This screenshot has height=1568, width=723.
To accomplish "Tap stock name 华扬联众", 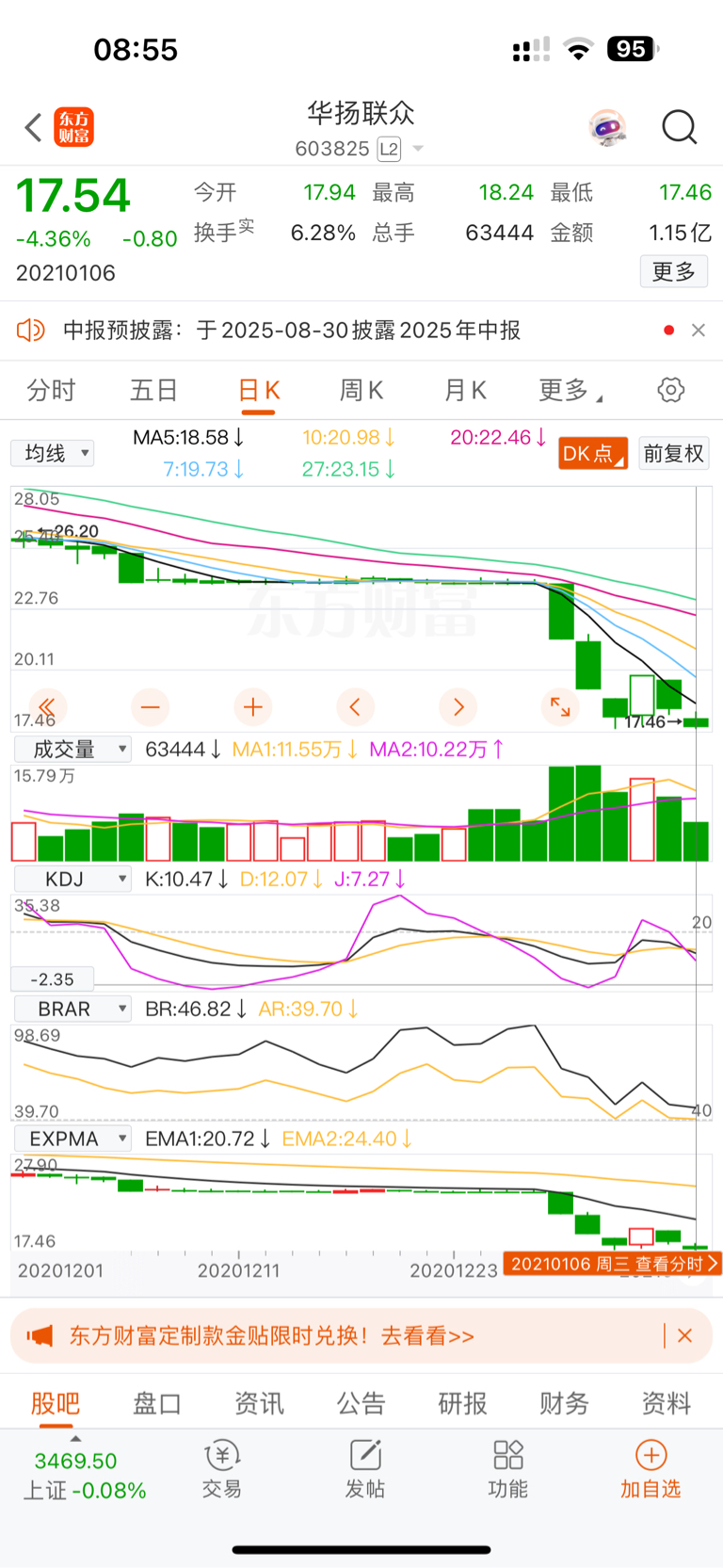I will pos(361,114).
